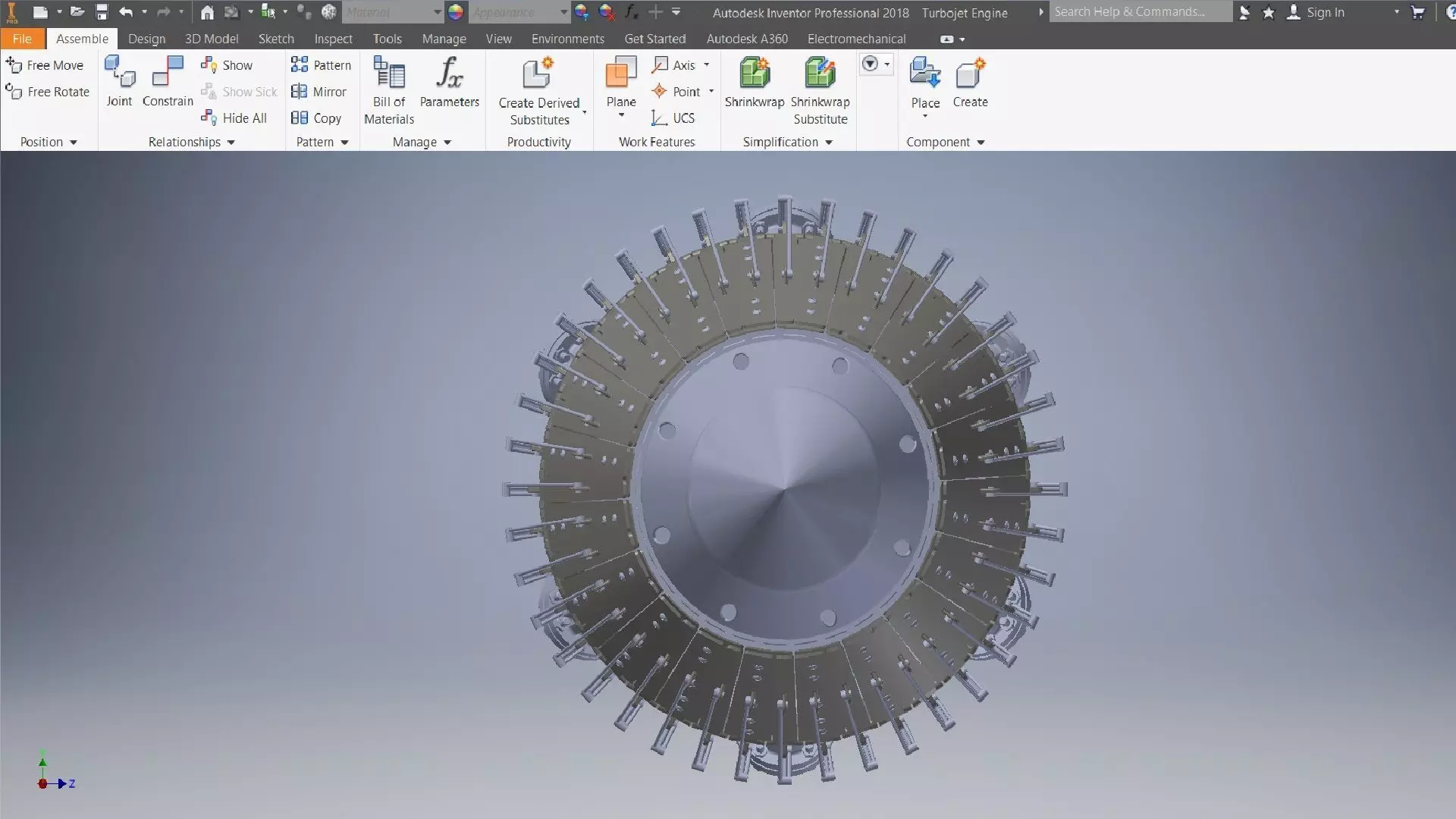Click the Save icon in quick access toolbar

pyautogui.click(x=102, y=12)
